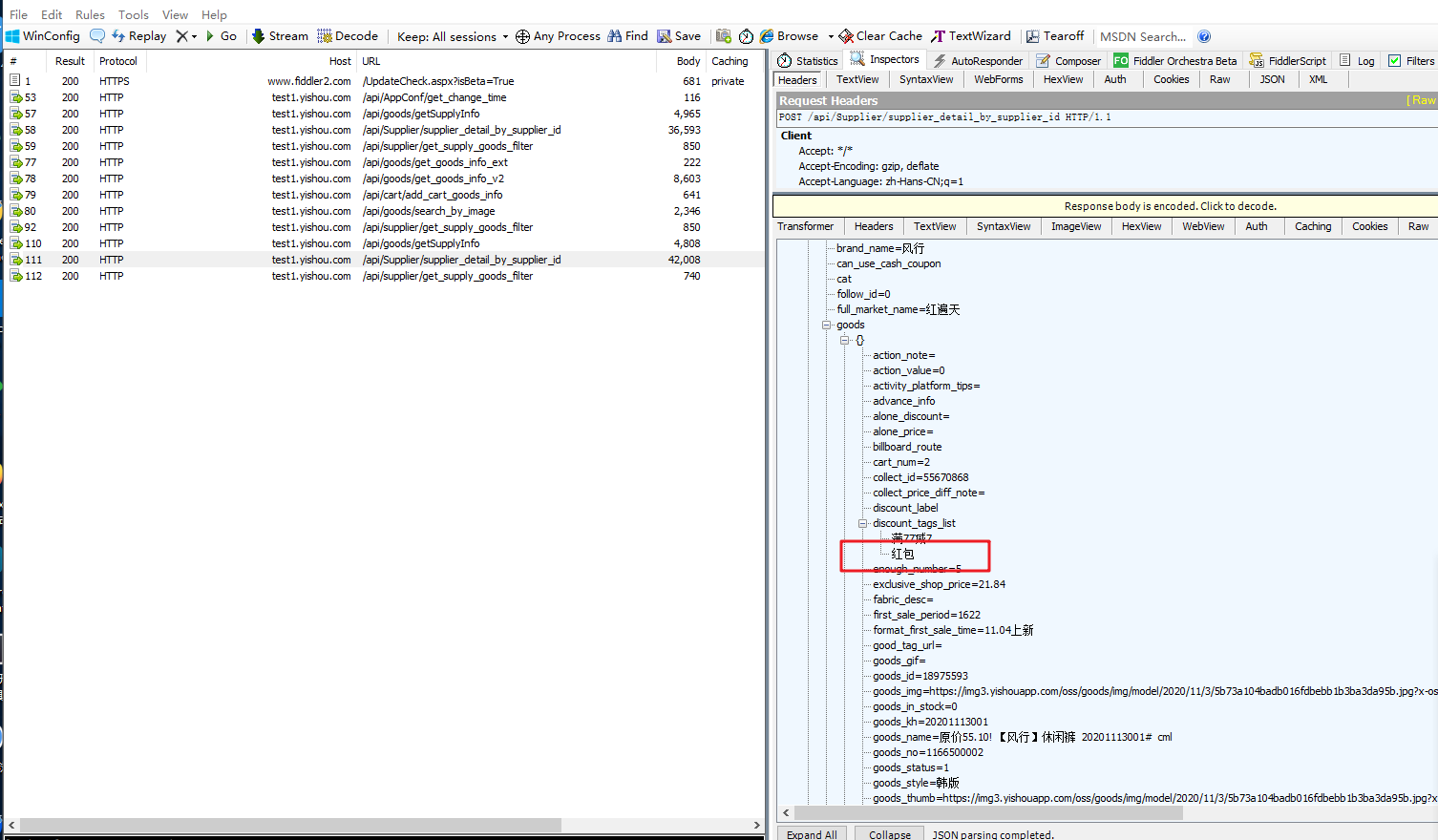Collapse the discount_tags_list node
Screen dimensions: 1438x840
pos(862,524)
